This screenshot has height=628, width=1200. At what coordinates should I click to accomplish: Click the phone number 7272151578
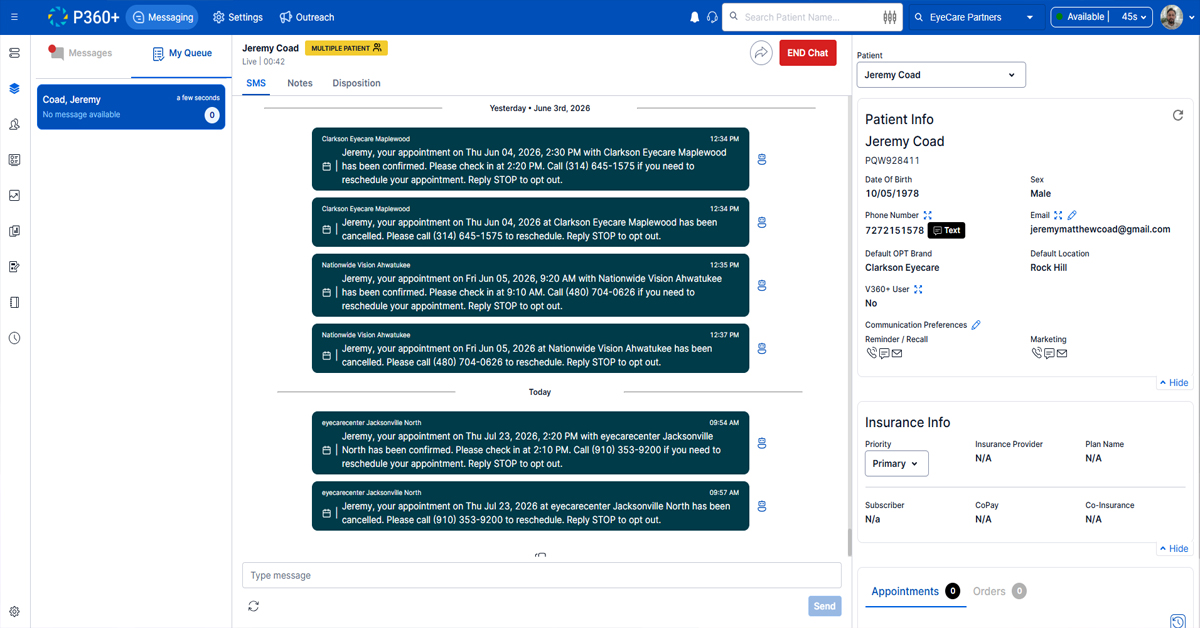894,230
